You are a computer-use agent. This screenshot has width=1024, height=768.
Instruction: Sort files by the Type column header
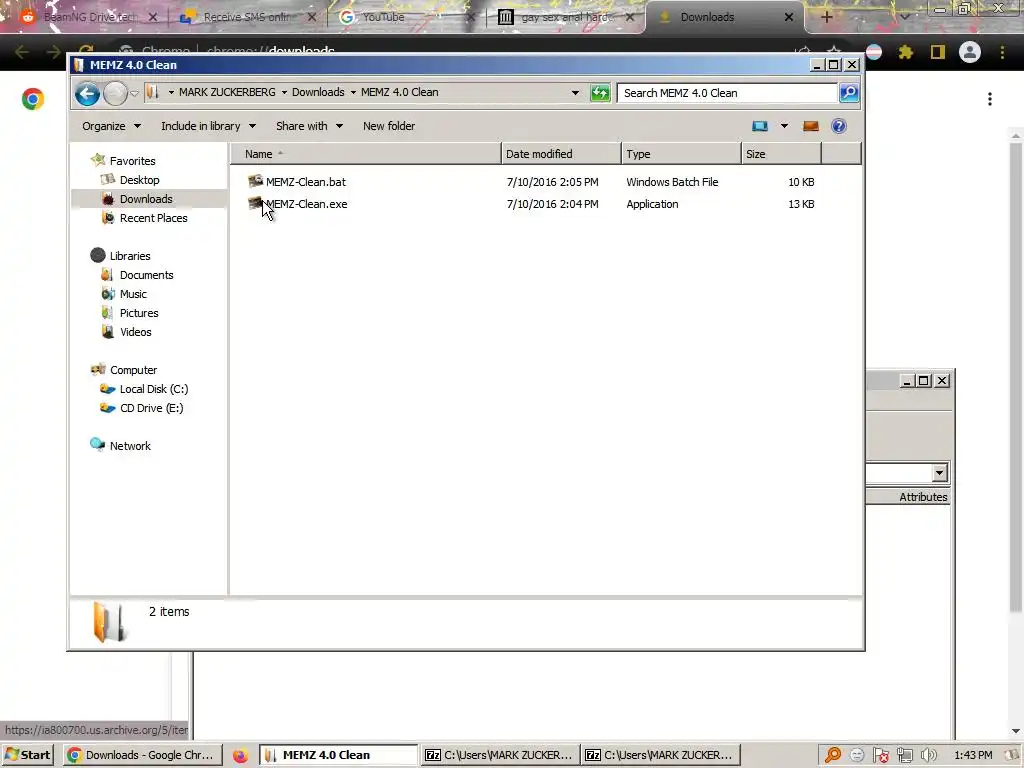pyautogui.click(x=681, y=154)
